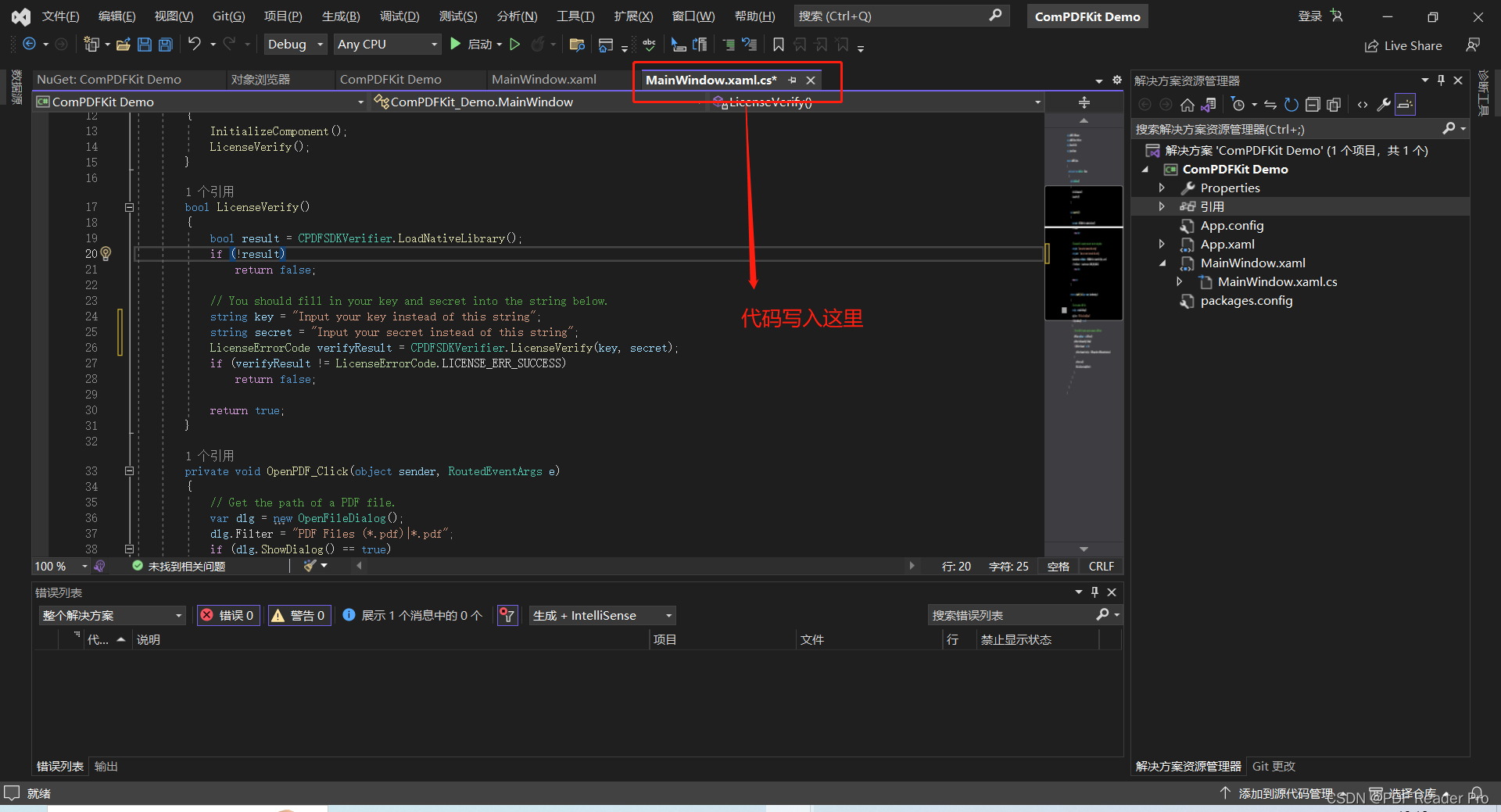Open Properties via the wrench icon in Solution Explorer toolbar

point(1384,105)
